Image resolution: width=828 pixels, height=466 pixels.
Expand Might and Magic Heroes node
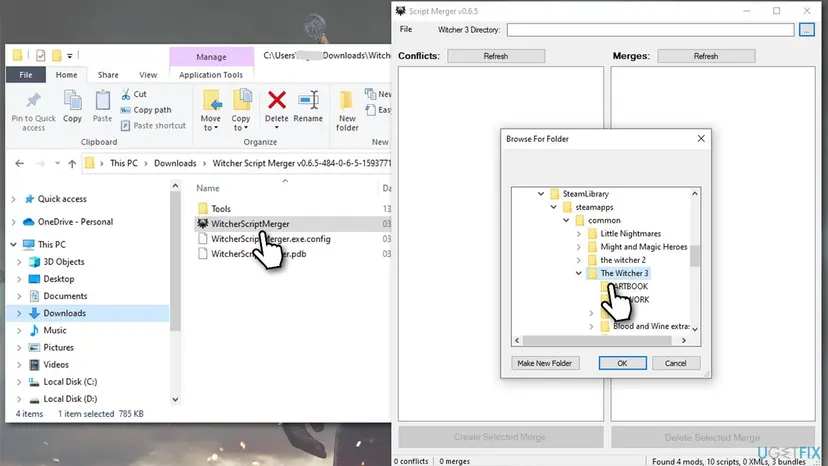coord(579,247)
